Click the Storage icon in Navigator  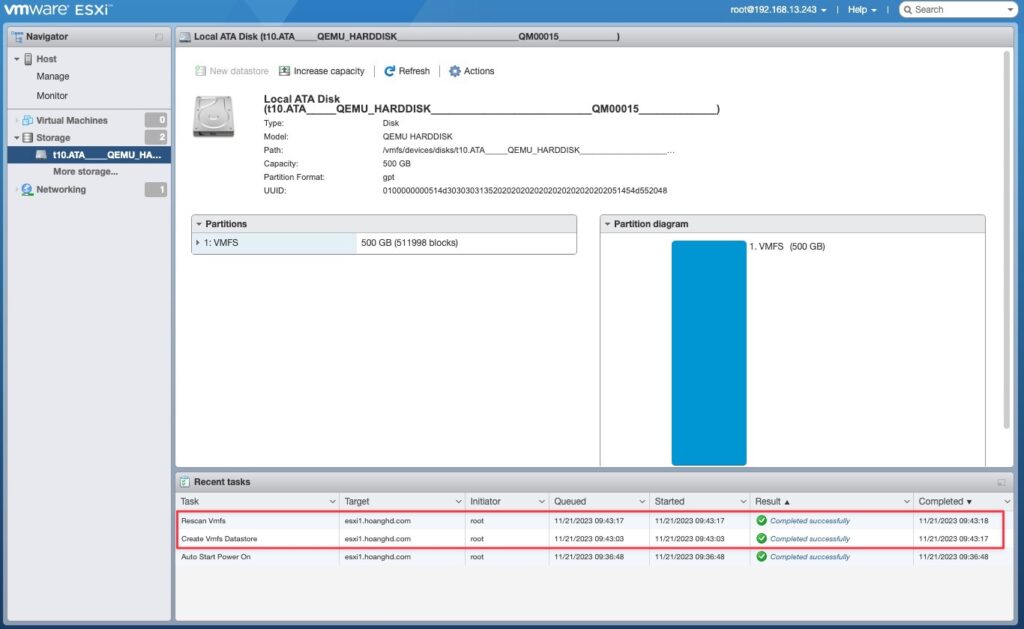coord(27,138)
